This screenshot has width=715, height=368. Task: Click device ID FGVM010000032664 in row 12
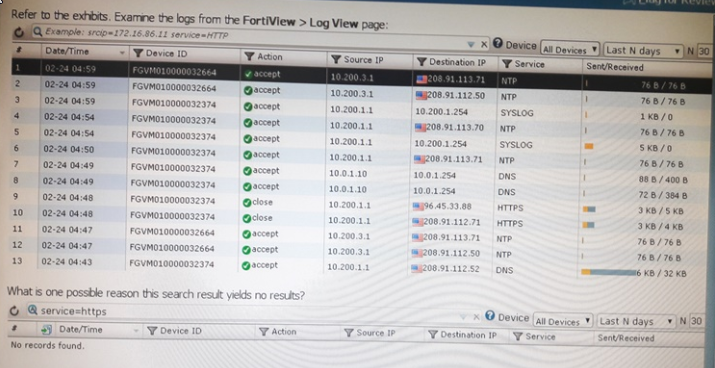click(172, 248)
